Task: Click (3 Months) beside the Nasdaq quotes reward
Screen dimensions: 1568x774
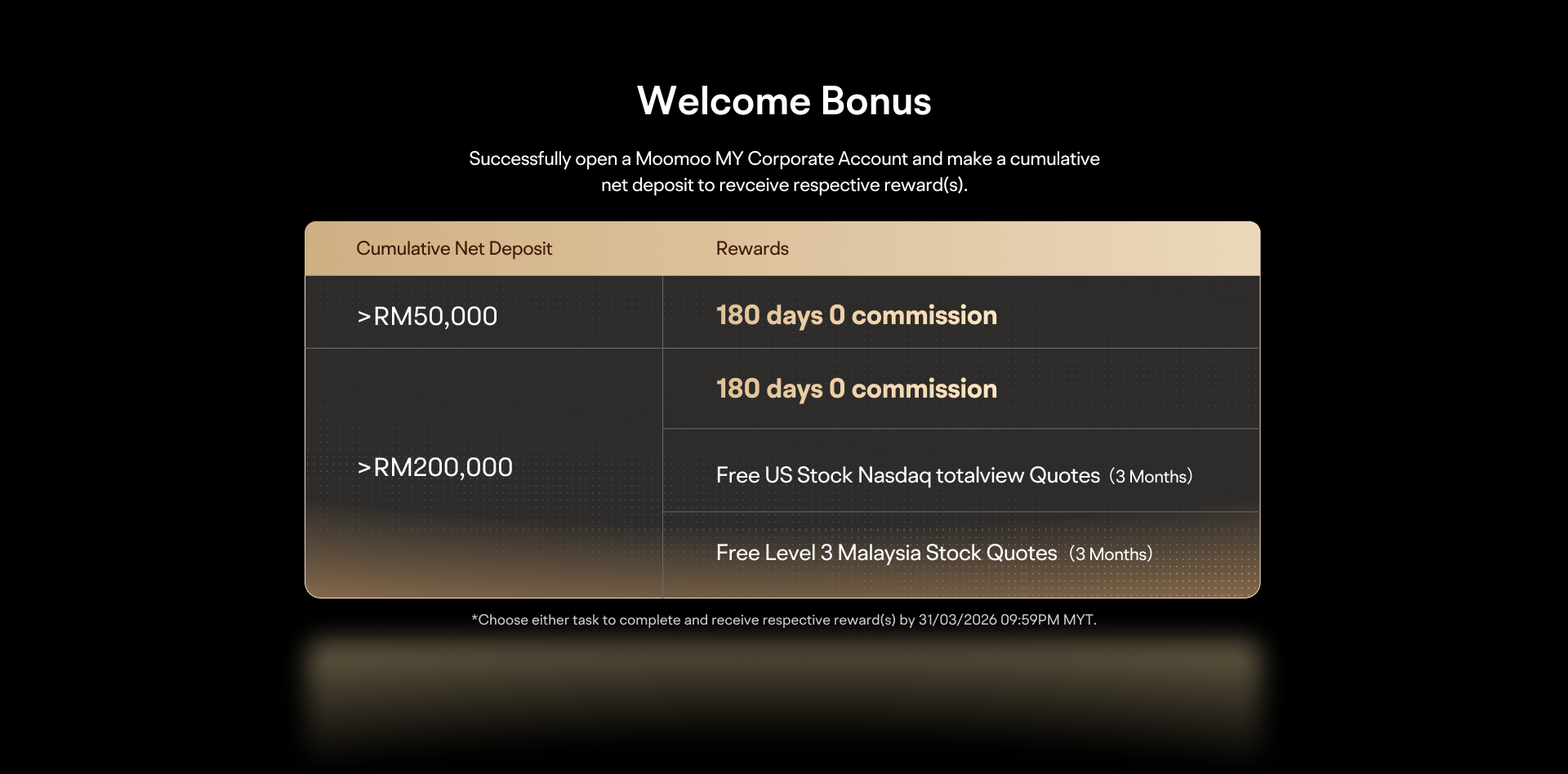Action: (1151, 476)
